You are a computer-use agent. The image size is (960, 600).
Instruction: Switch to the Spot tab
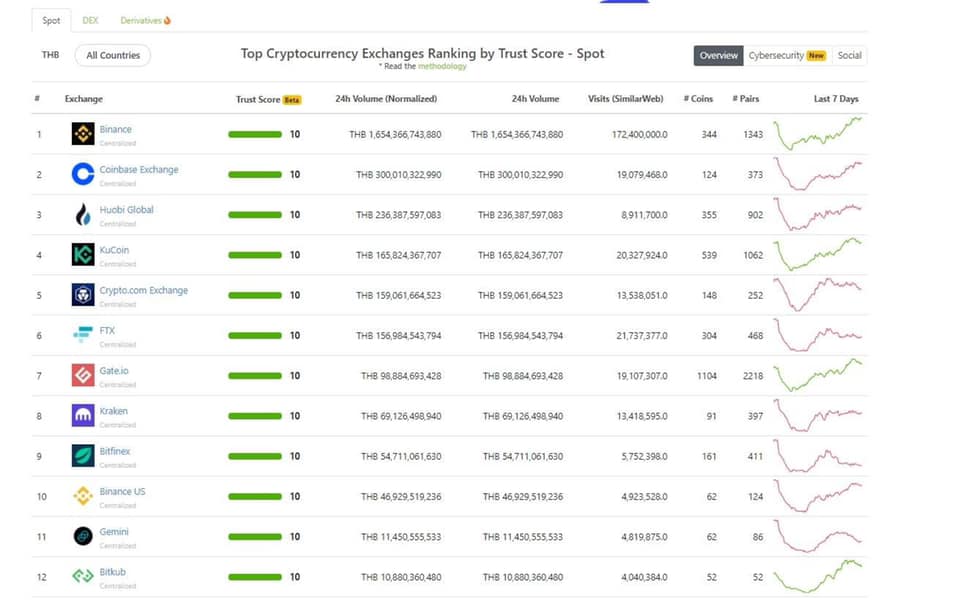point(51,20)
